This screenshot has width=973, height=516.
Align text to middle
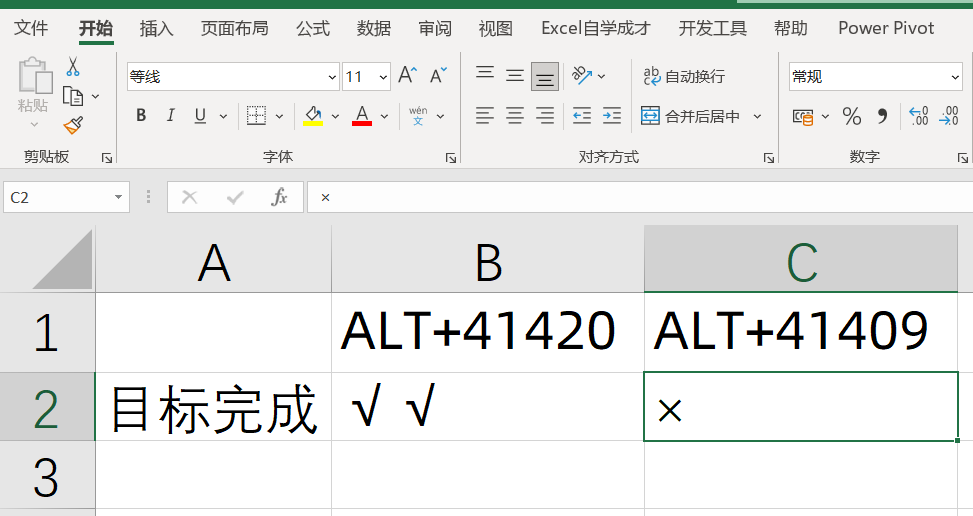tap(515, 76)
